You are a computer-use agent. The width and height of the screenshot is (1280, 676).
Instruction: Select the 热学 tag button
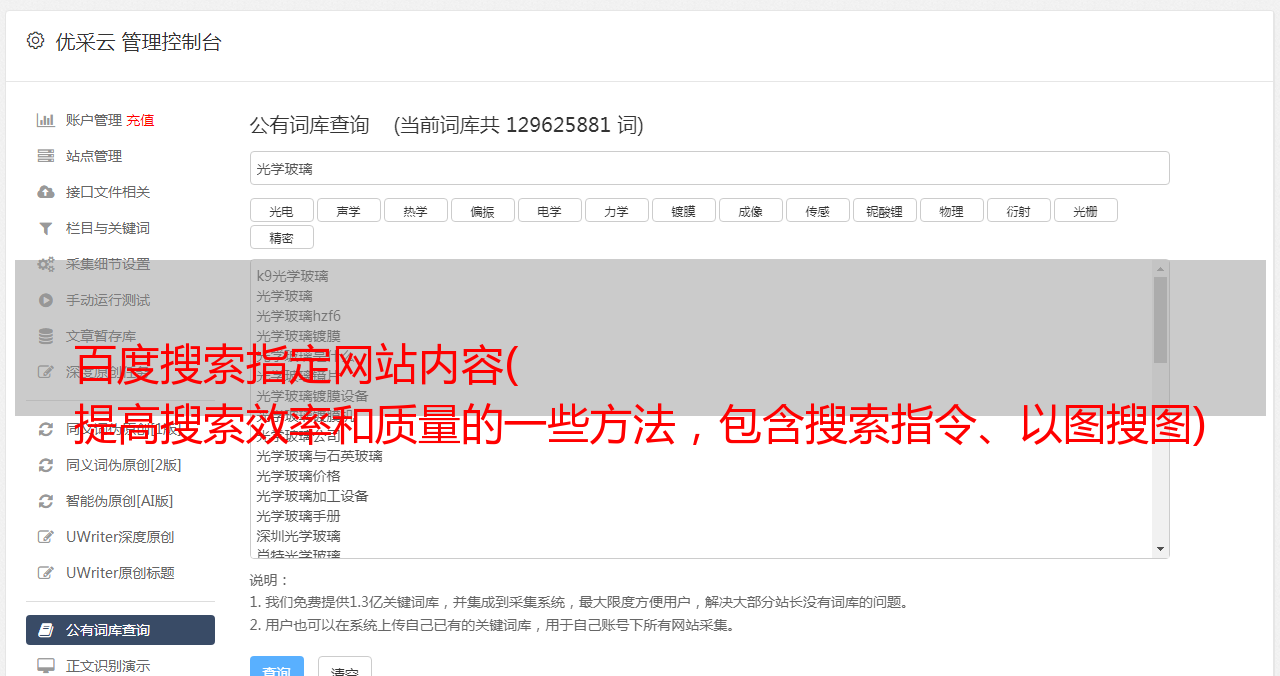point(415,210)
